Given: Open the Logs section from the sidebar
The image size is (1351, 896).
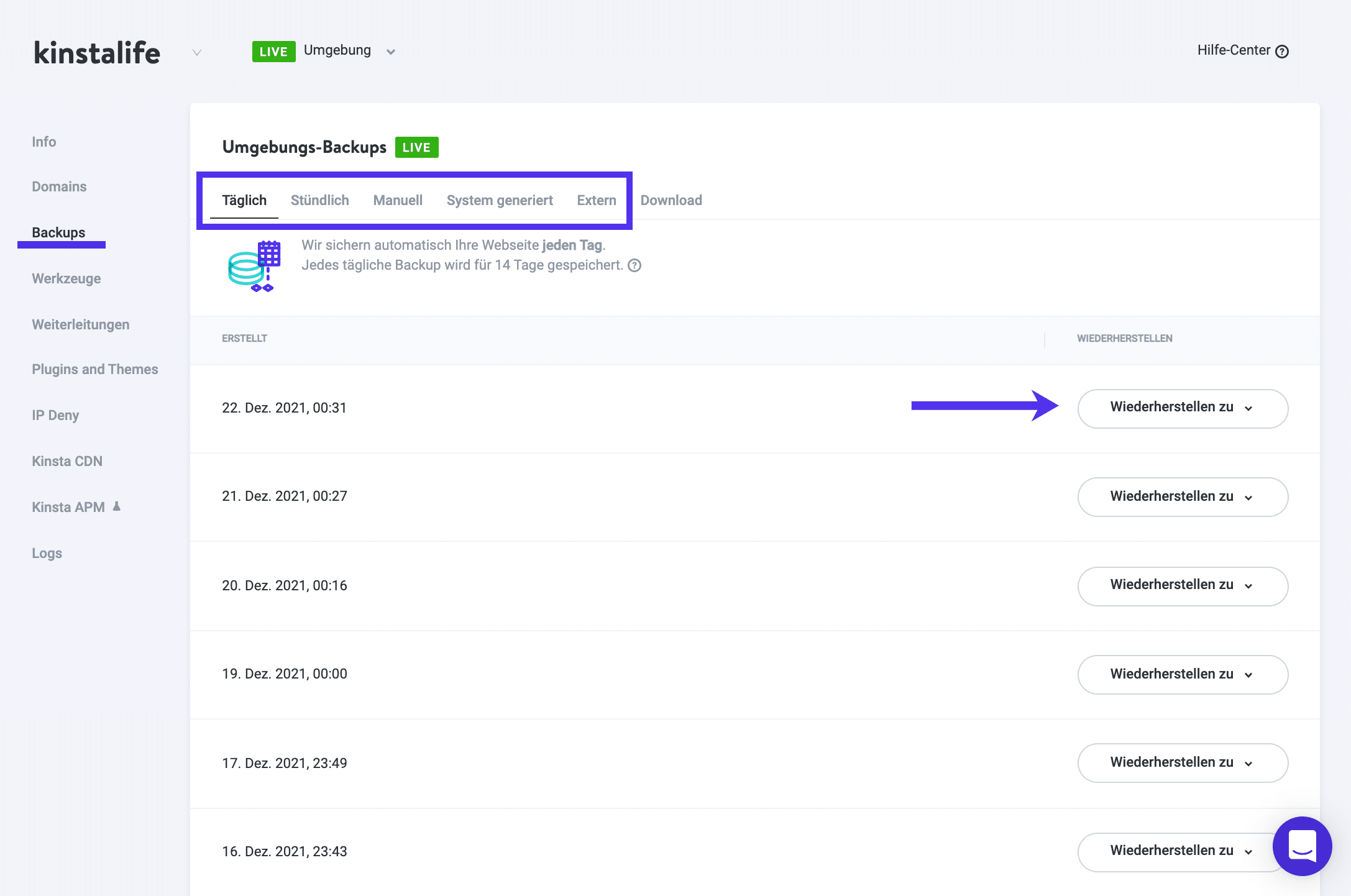Looking at the screenshot, I should pyautogui.click(x=47, y=553).
